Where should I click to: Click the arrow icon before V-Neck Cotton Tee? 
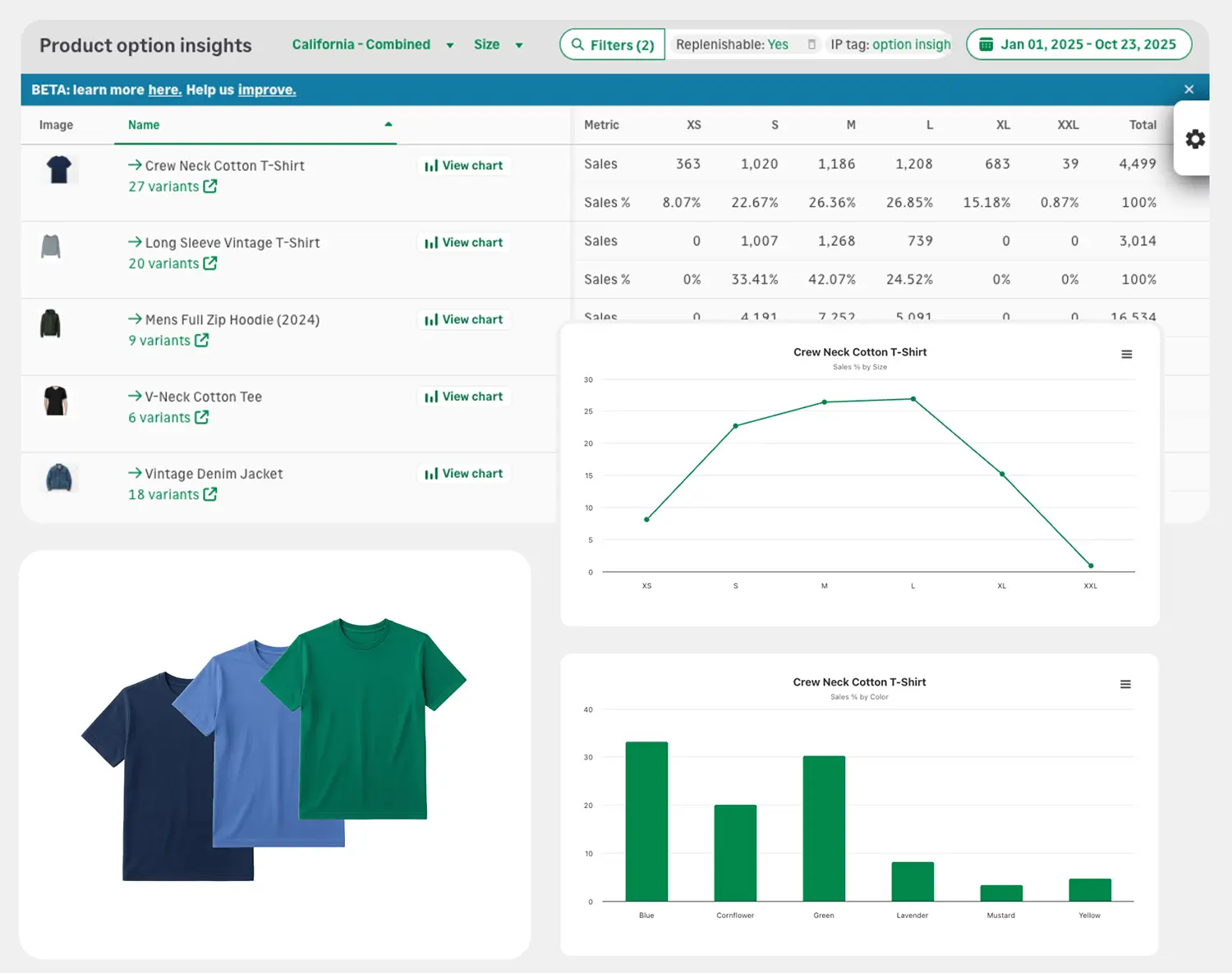pos(134,396)
